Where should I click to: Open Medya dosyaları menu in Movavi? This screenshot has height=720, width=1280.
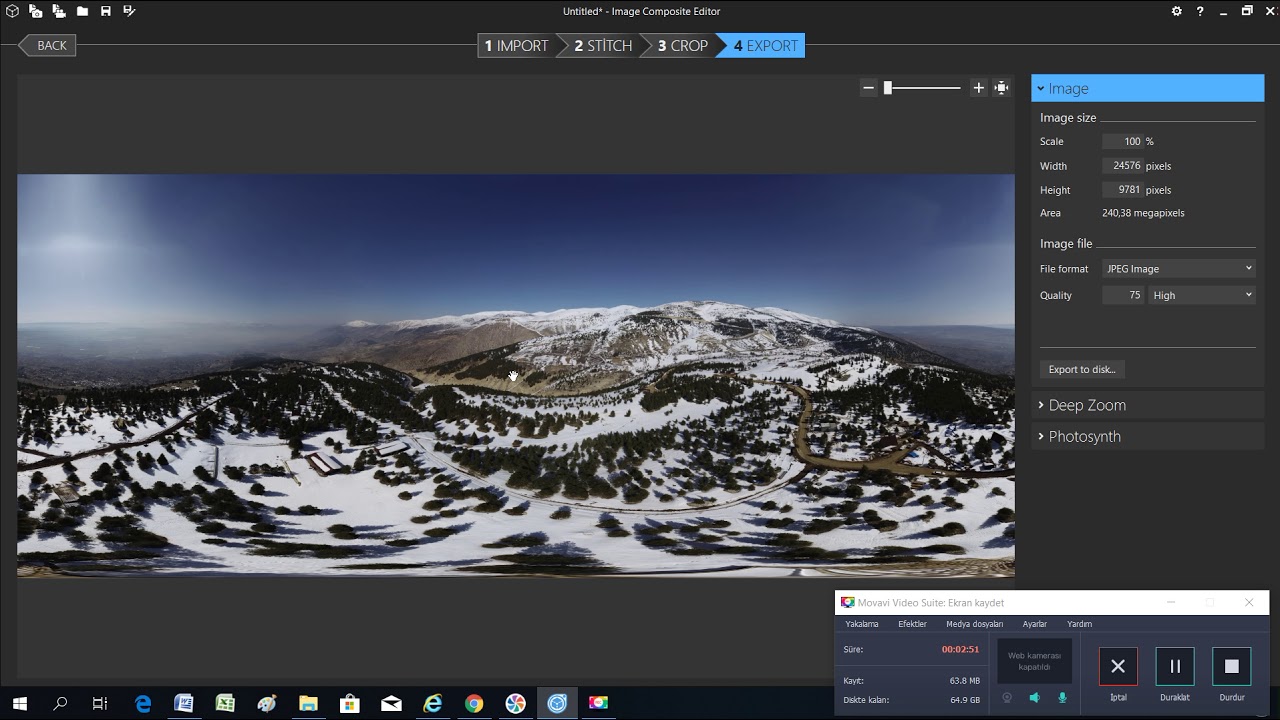pyautogui.click(x=974, y=624)
